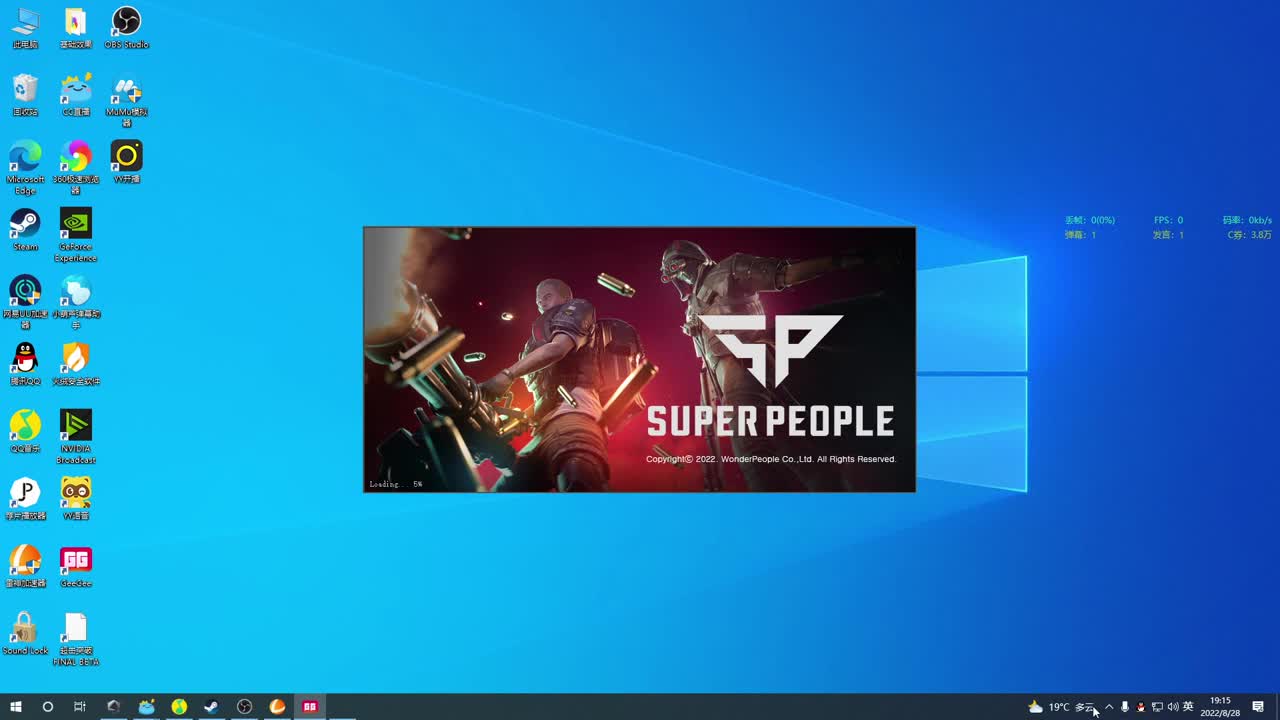Open Task View from the taskbar
The image size is (1280, 720).
click(80, 707)
